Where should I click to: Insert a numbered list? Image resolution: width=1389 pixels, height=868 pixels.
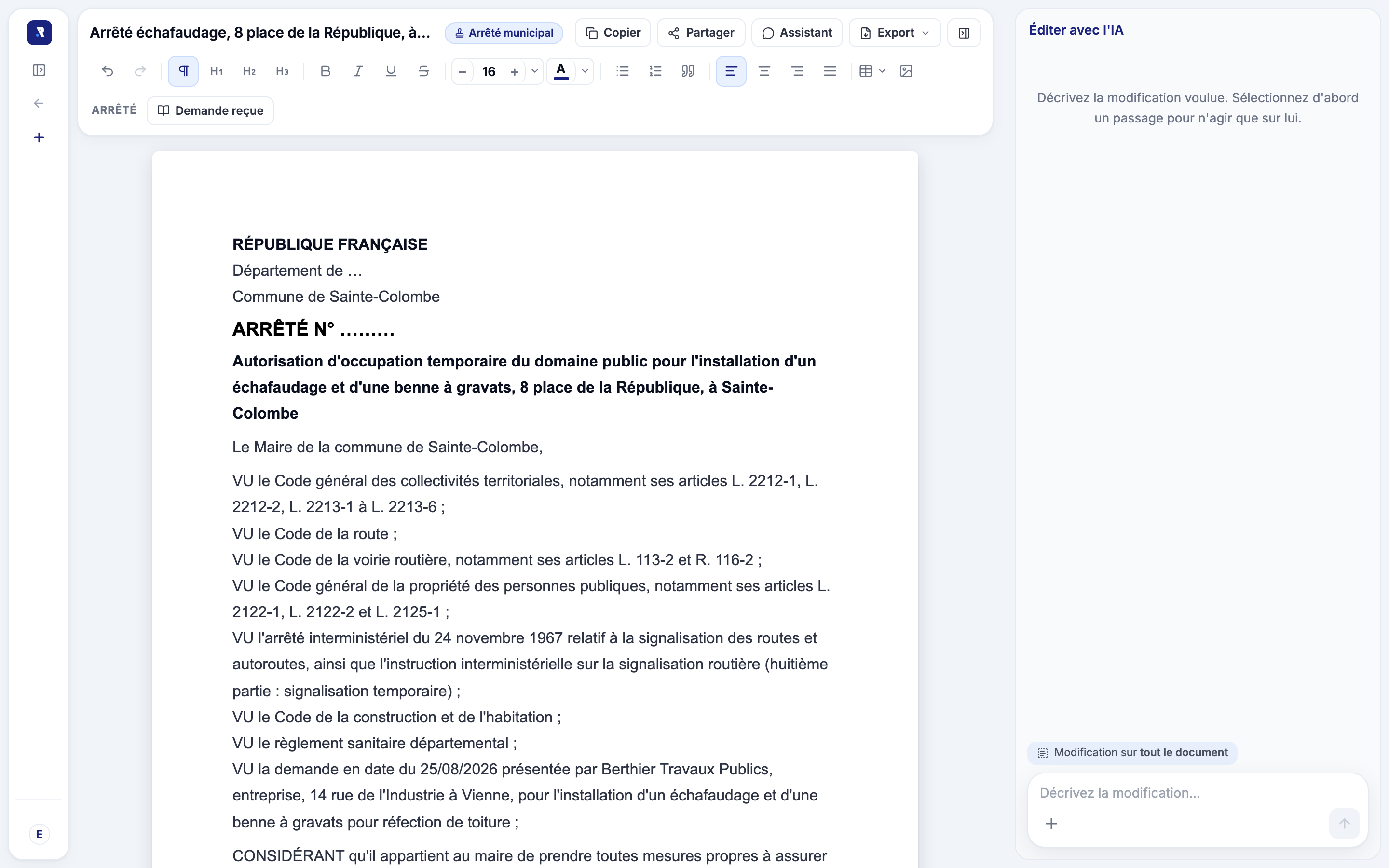point(655,71)
